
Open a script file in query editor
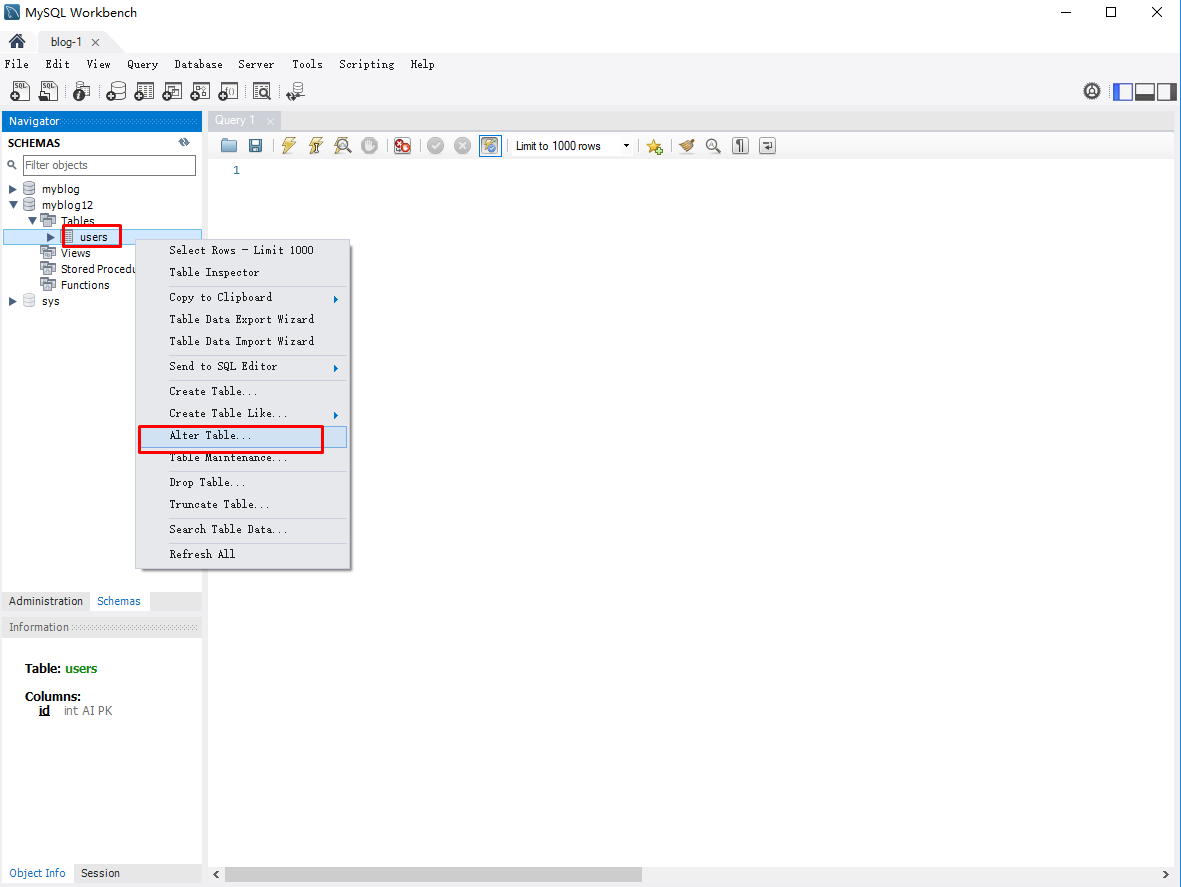coord(229,145)
